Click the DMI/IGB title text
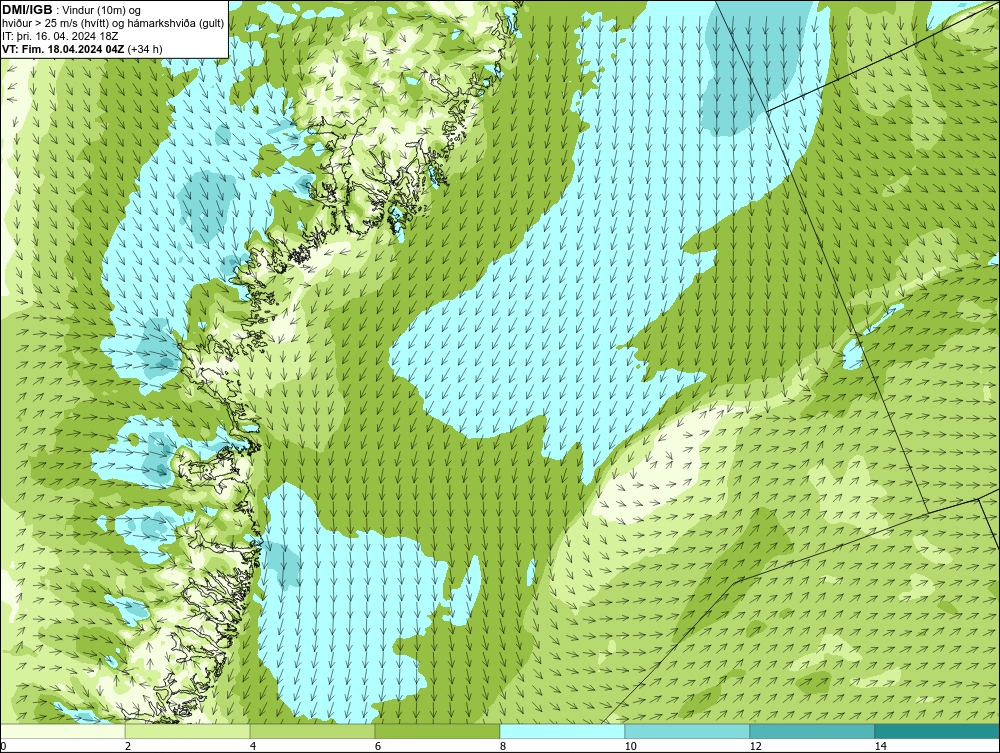 click(27, 10)
